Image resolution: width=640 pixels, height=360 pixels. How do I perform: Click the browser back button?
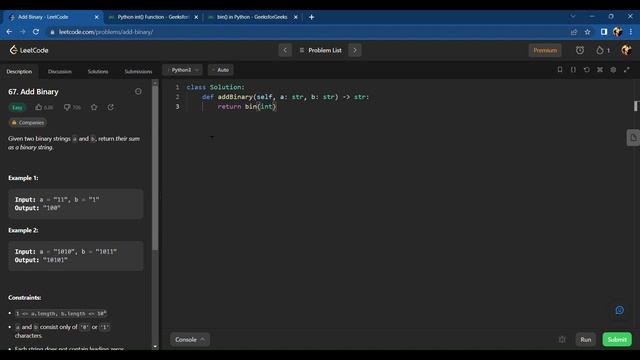[9, 32]
